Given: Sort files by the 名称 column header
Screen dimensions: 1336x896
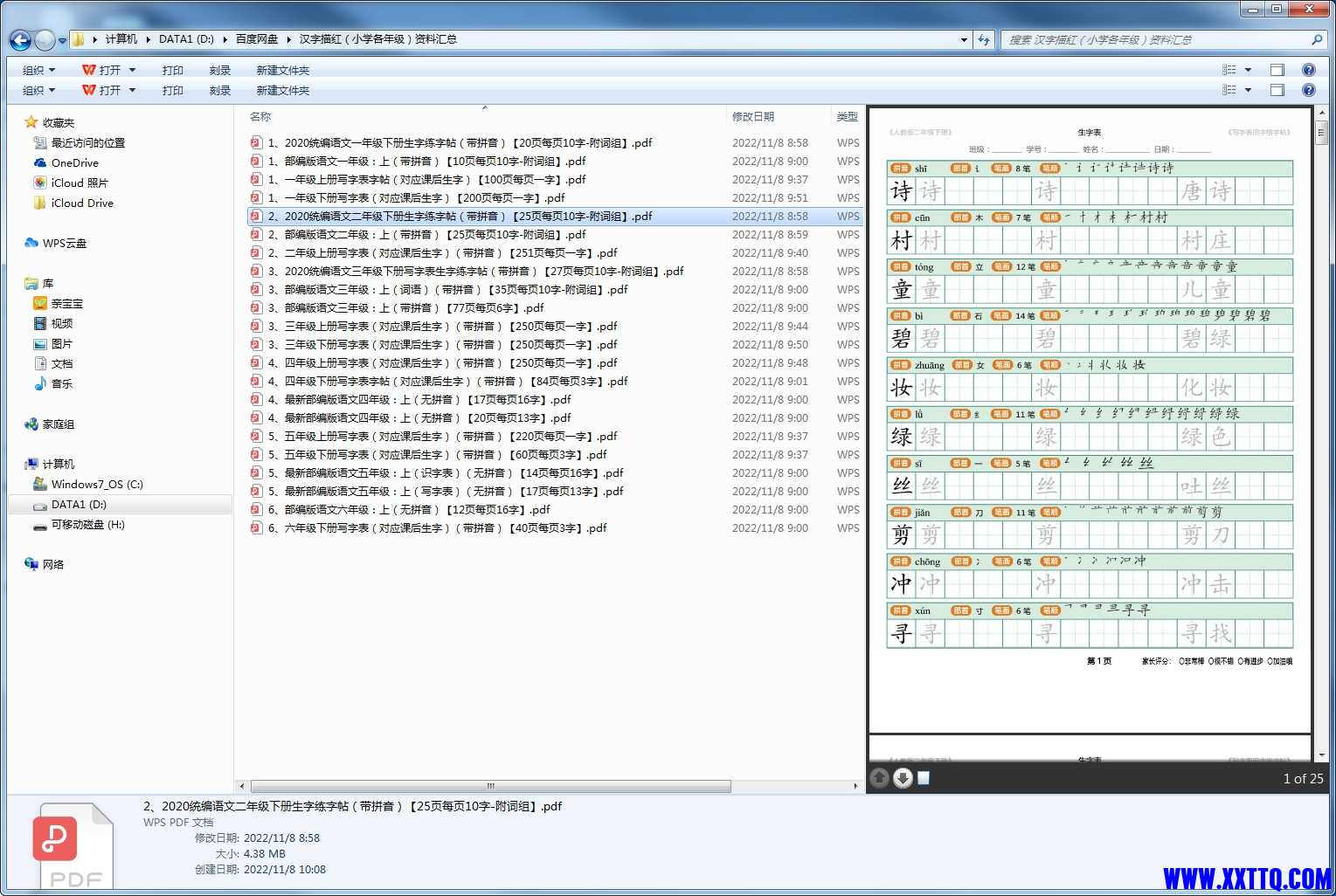Looking at the screenshot, I should pyautogui.click(x=260, y=116).
